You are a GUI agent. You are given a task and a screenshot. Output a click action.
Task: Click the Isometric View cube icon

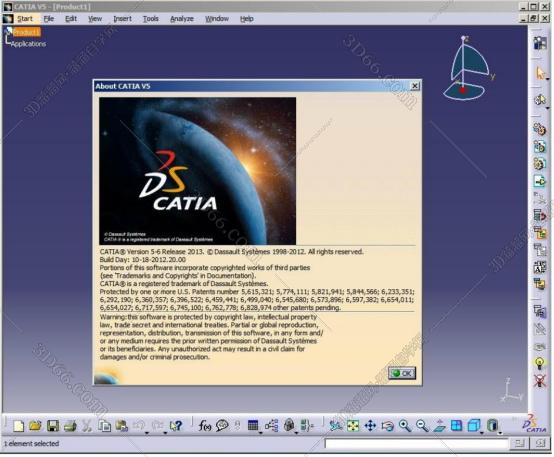click(x=473, y=425)
